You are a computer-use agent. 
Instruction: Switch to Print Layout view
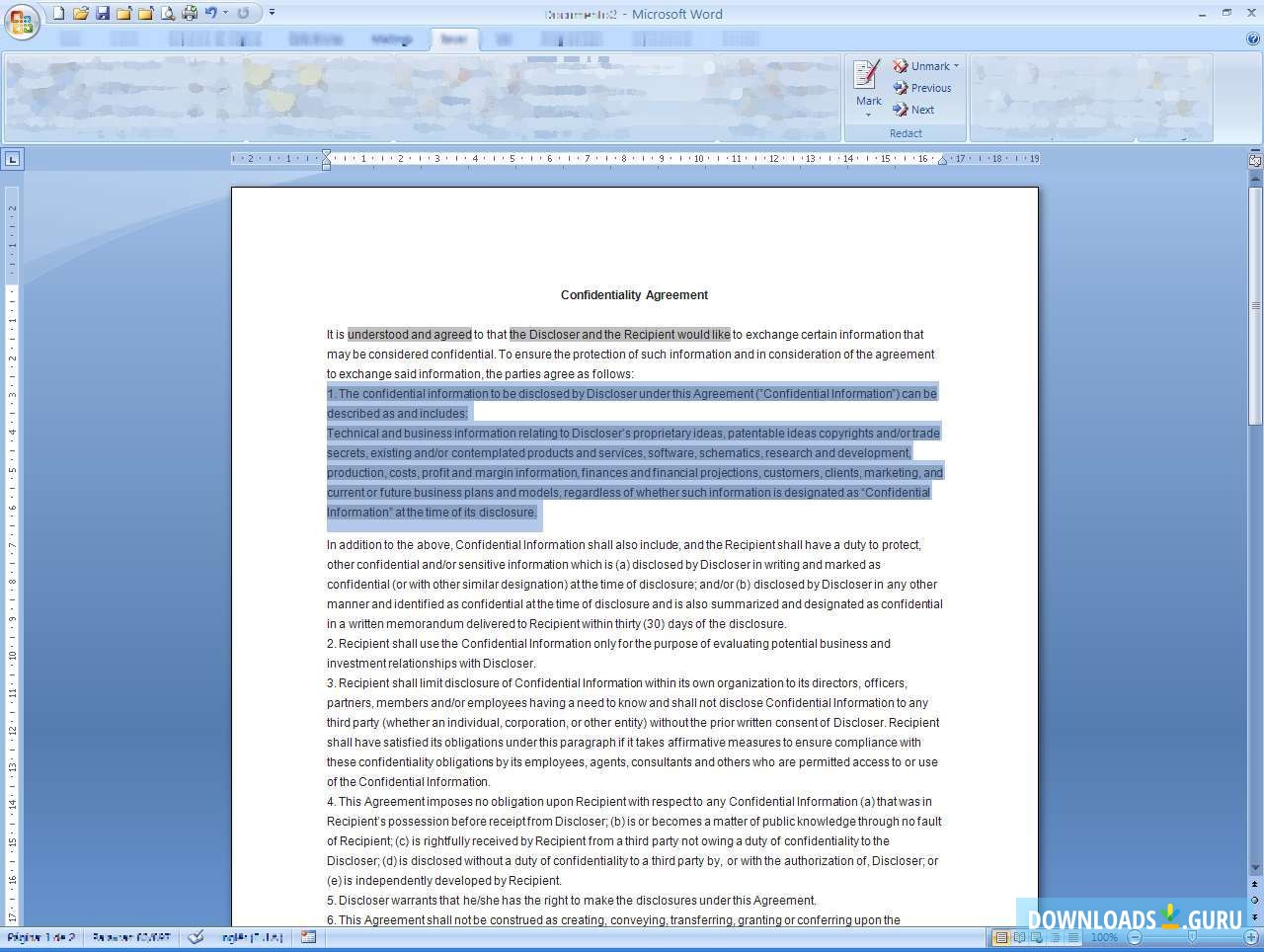(x=1000, y=937)
